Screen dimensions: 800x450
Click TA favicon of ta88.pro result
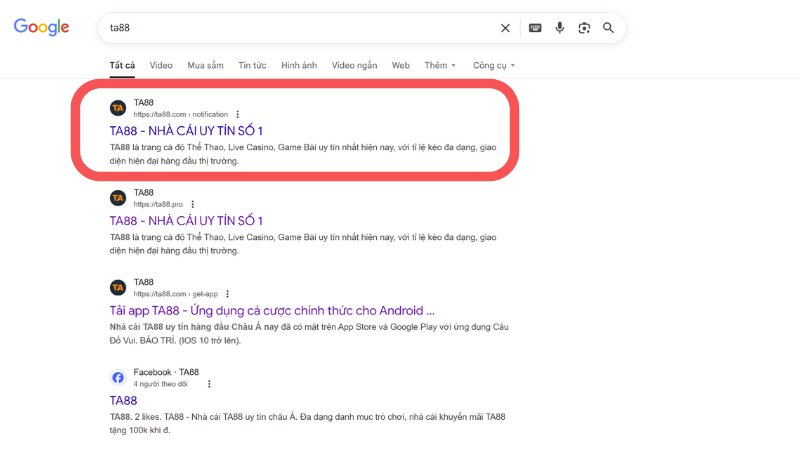(118, 198)
